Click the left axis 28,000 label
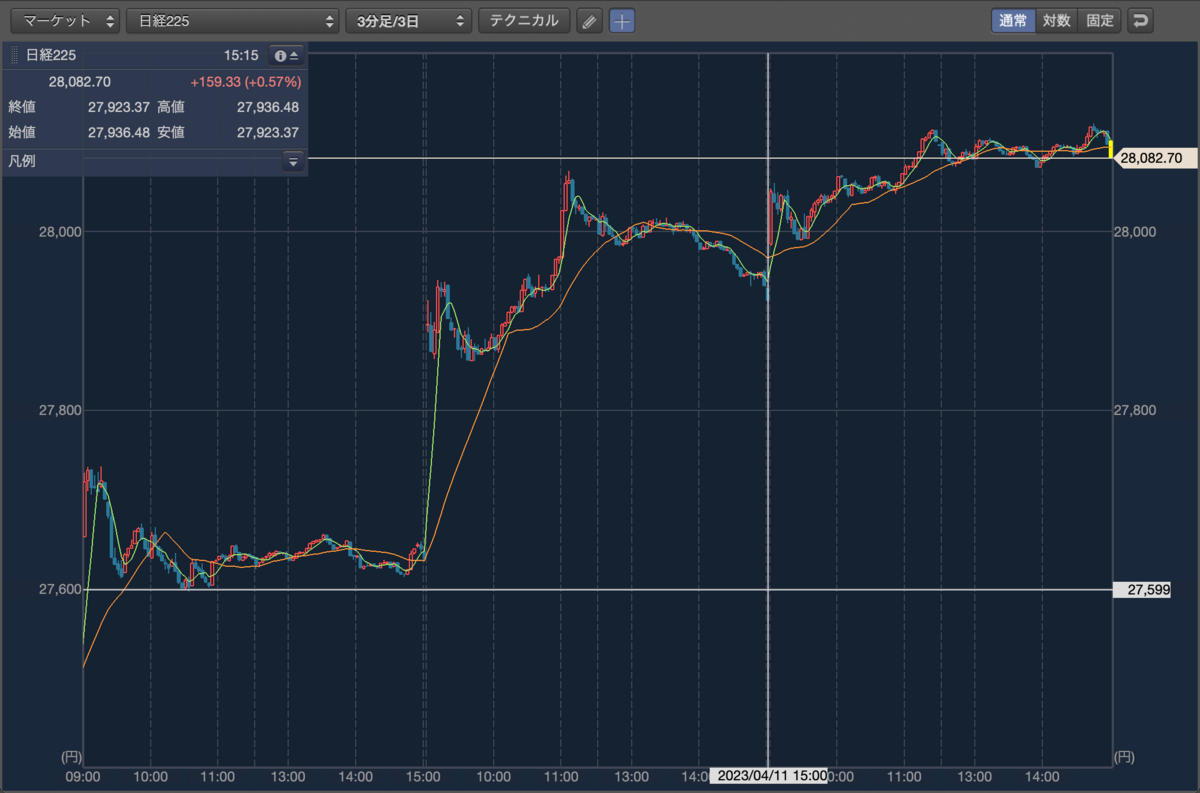Image resolution: width=1200 pixels, height=793 pixels. tap(59, 232)
